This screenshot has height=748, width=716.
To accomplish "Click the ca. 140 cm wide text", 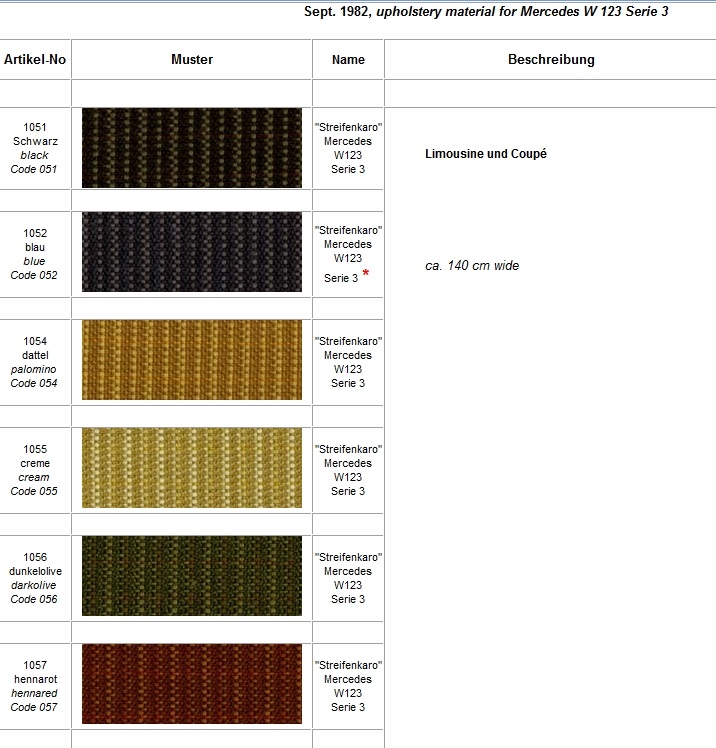I will tap(472, 265).
